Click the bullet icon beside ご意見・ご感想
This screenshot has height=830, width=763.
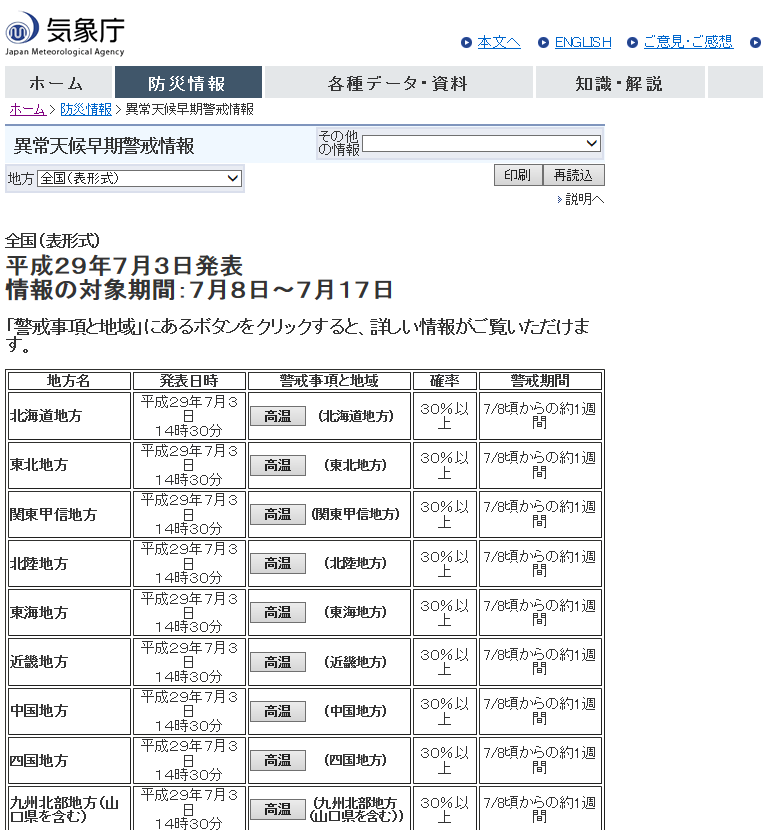pos(632,43)
